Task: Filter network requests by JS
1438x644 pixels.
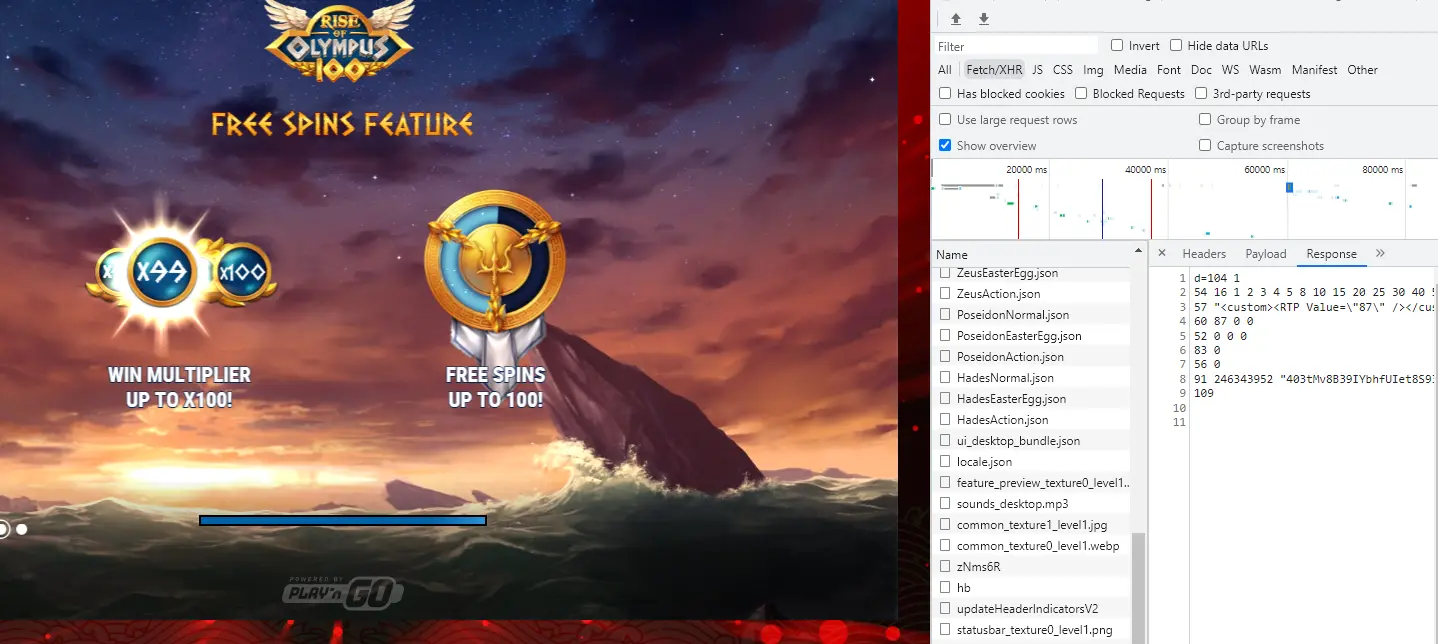Action: pyautogui.click(x=1038, y=70)
